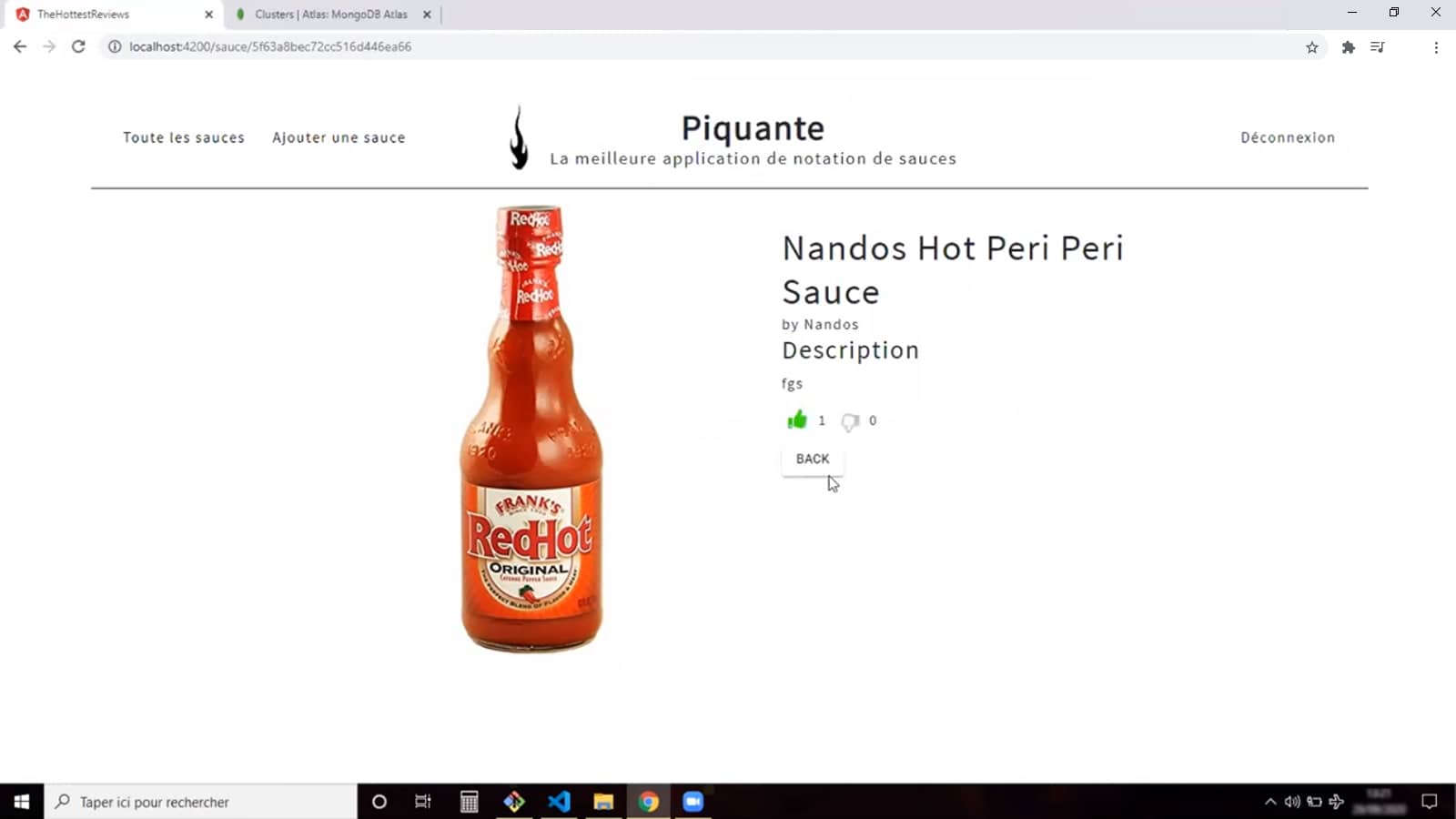This screenshot has height=819, width=1456.
Task: View site information for localhost
Action: click(x=115, y=46)
